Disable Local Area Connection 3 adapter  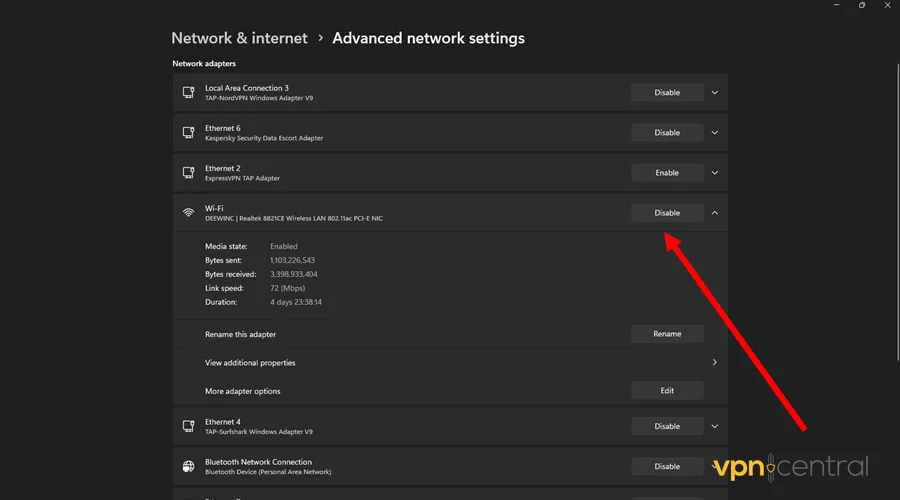667,92
